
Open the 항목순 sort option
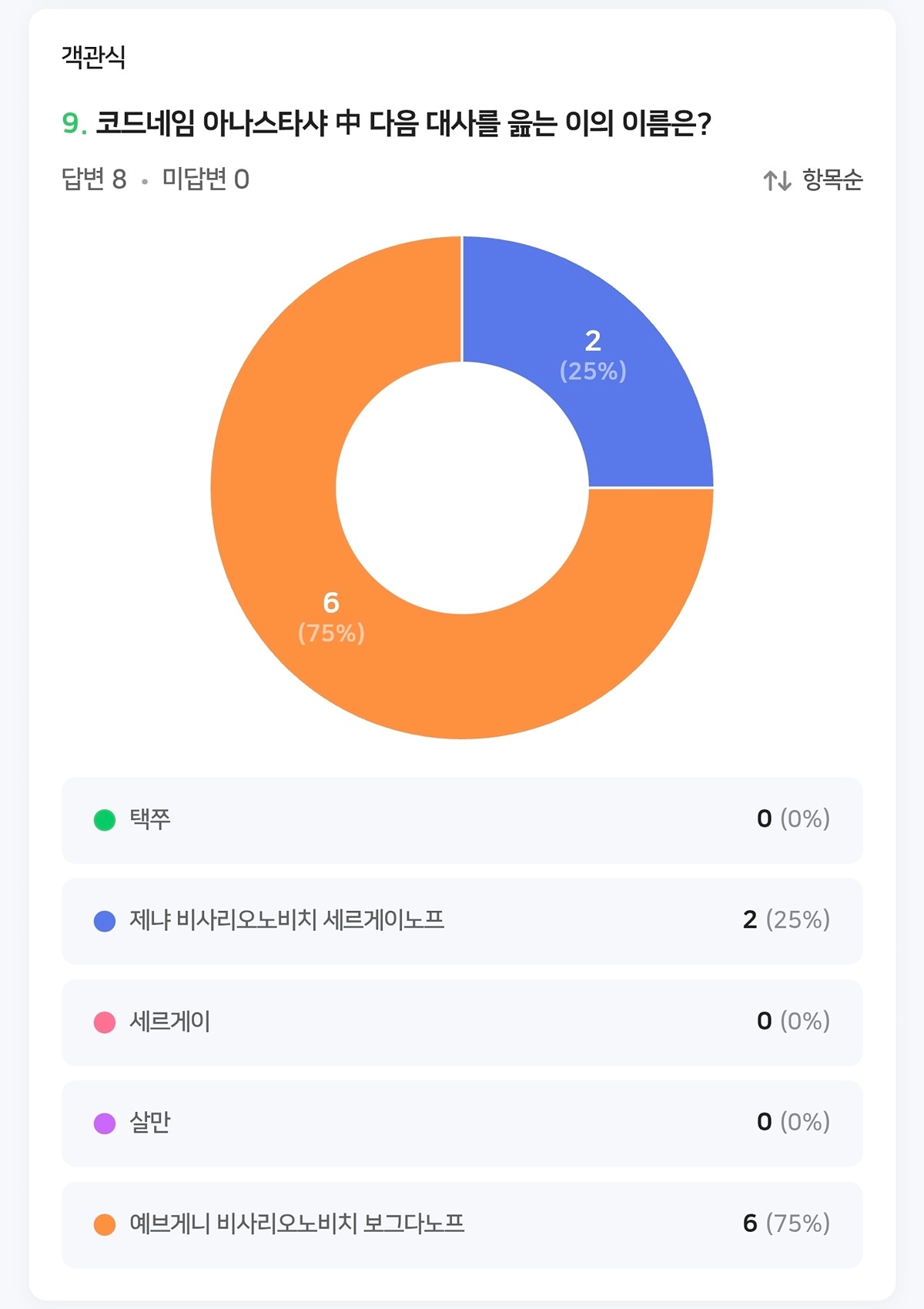point(832,180)
